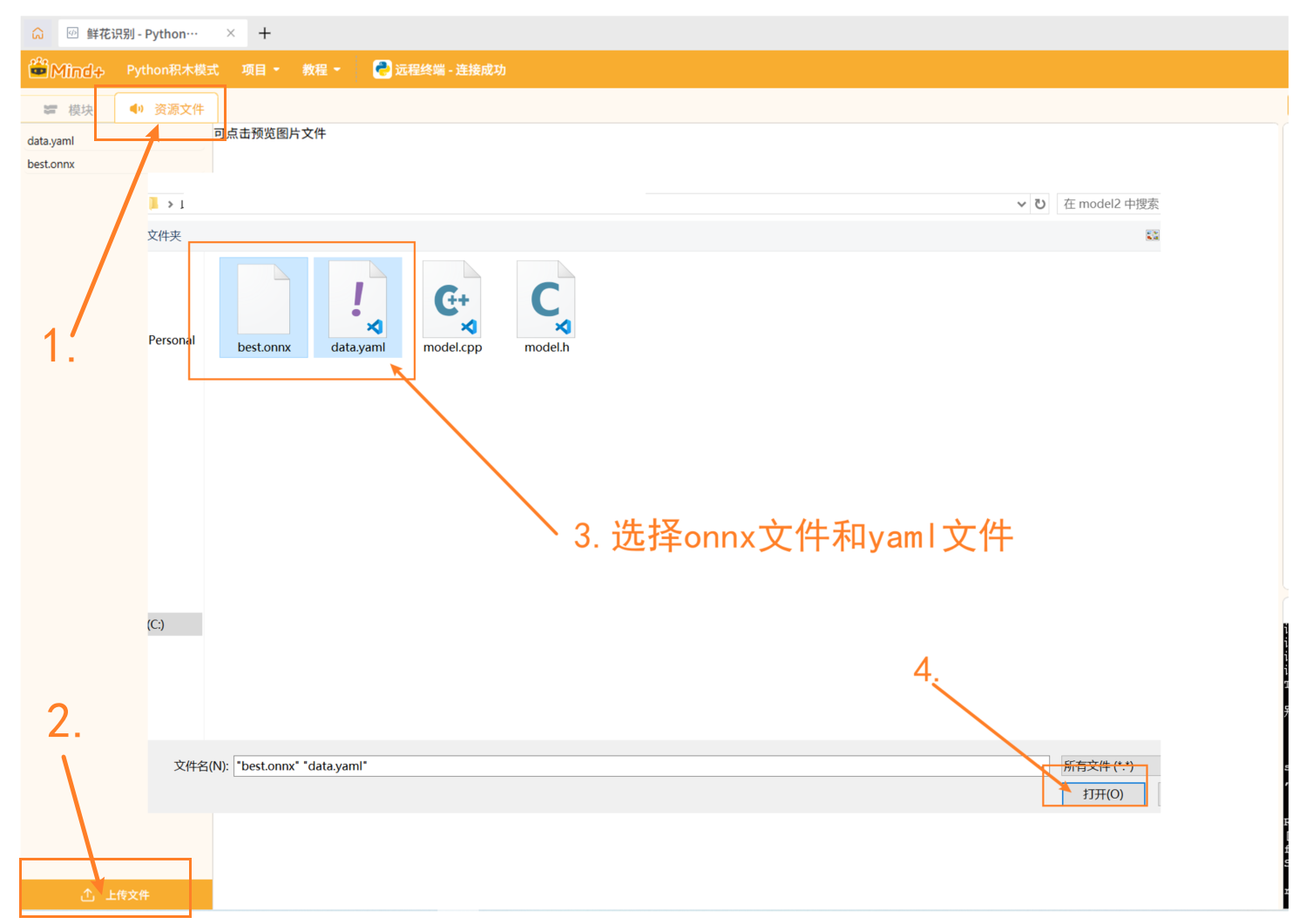Click the 上传文件 button

[116, 894]
